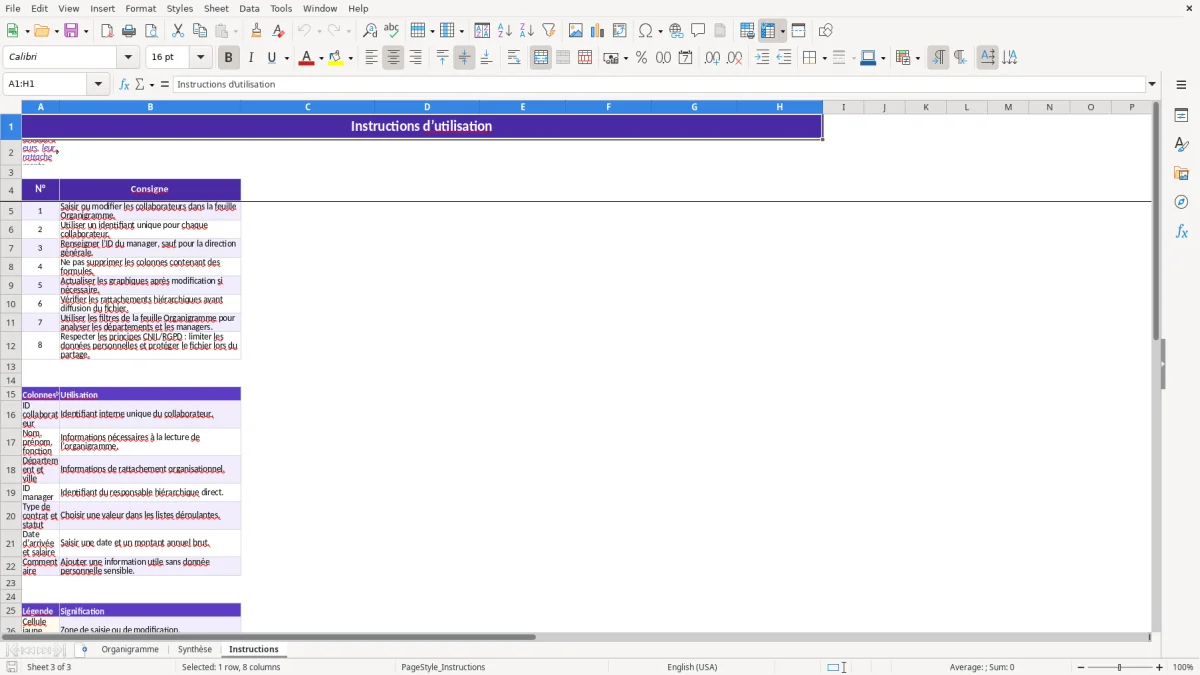Open the Gallery panel in sidebar
Viewport: 1200px width, 675px height.
pyautogui.click(x=1181, y=173)
